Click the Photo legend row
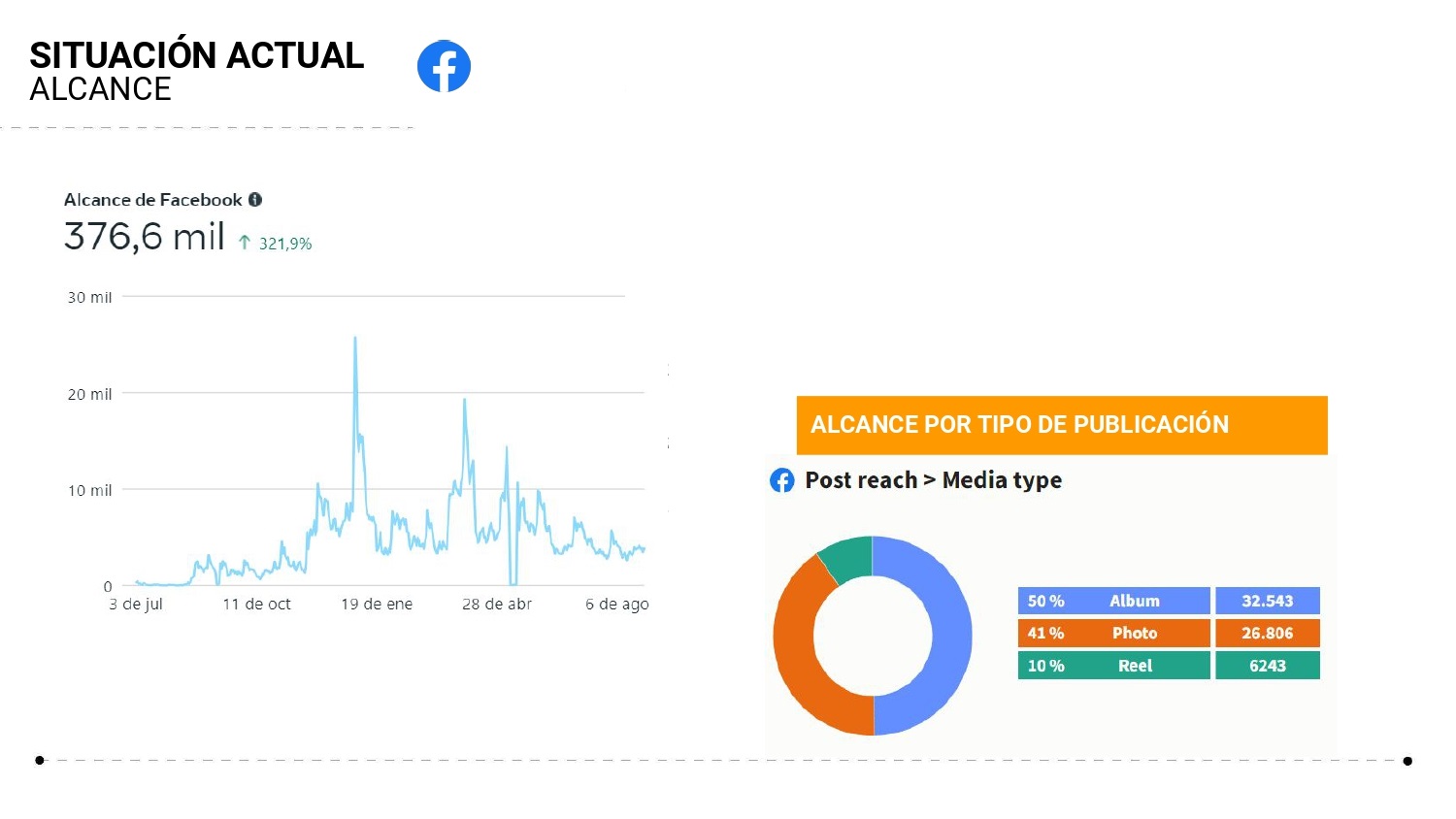The height and width of the screenshot is (819, 1456). (1113, 634)
